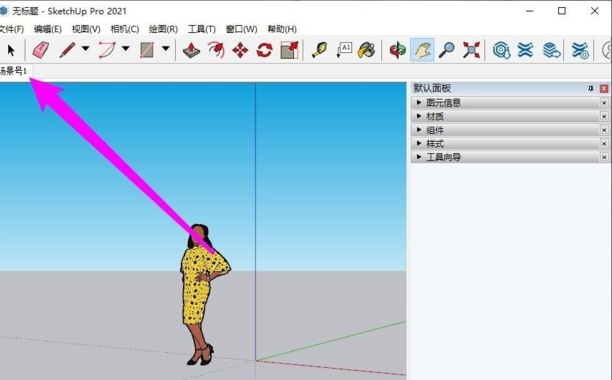
Task: Select the Tape Measure tool
Action: pos(320,50)
